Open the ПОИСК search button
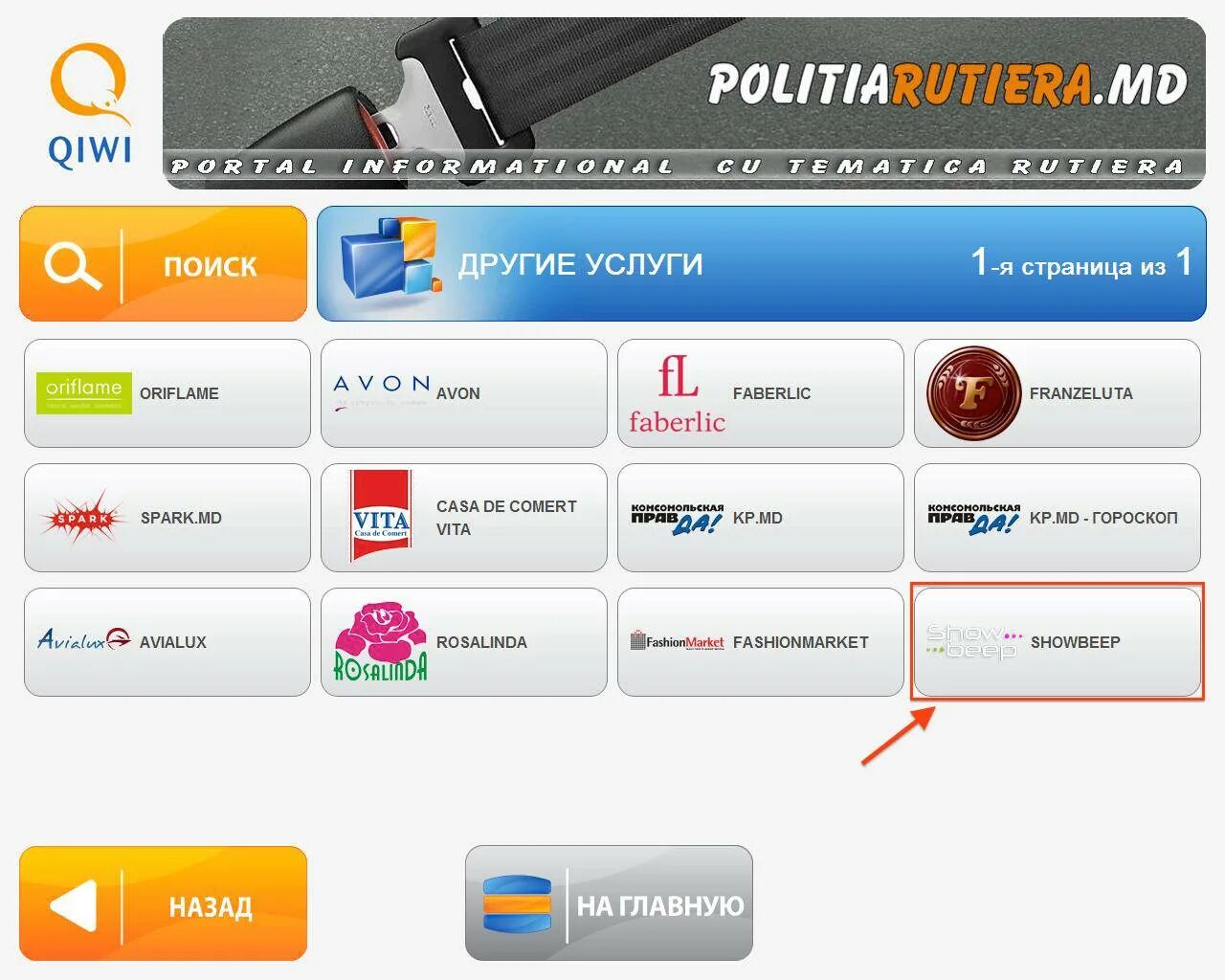Screen dimensions: 1225x980 click(163, 263)
